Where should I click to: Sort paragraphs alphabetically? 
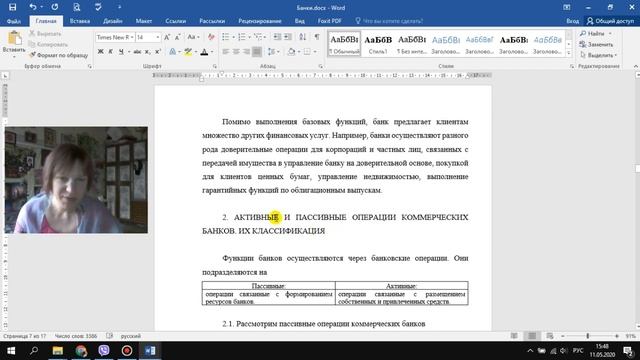pos(302,37)
